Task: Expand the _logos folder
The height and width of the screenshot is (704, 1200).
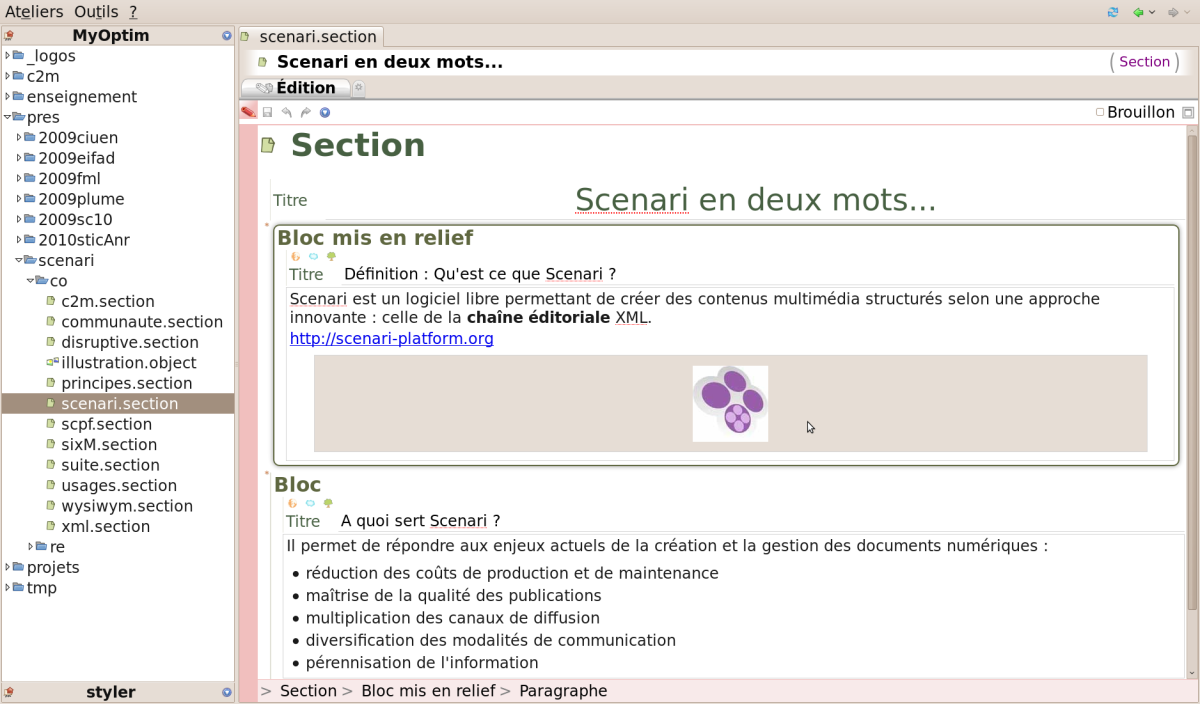Action: (7, 56)
